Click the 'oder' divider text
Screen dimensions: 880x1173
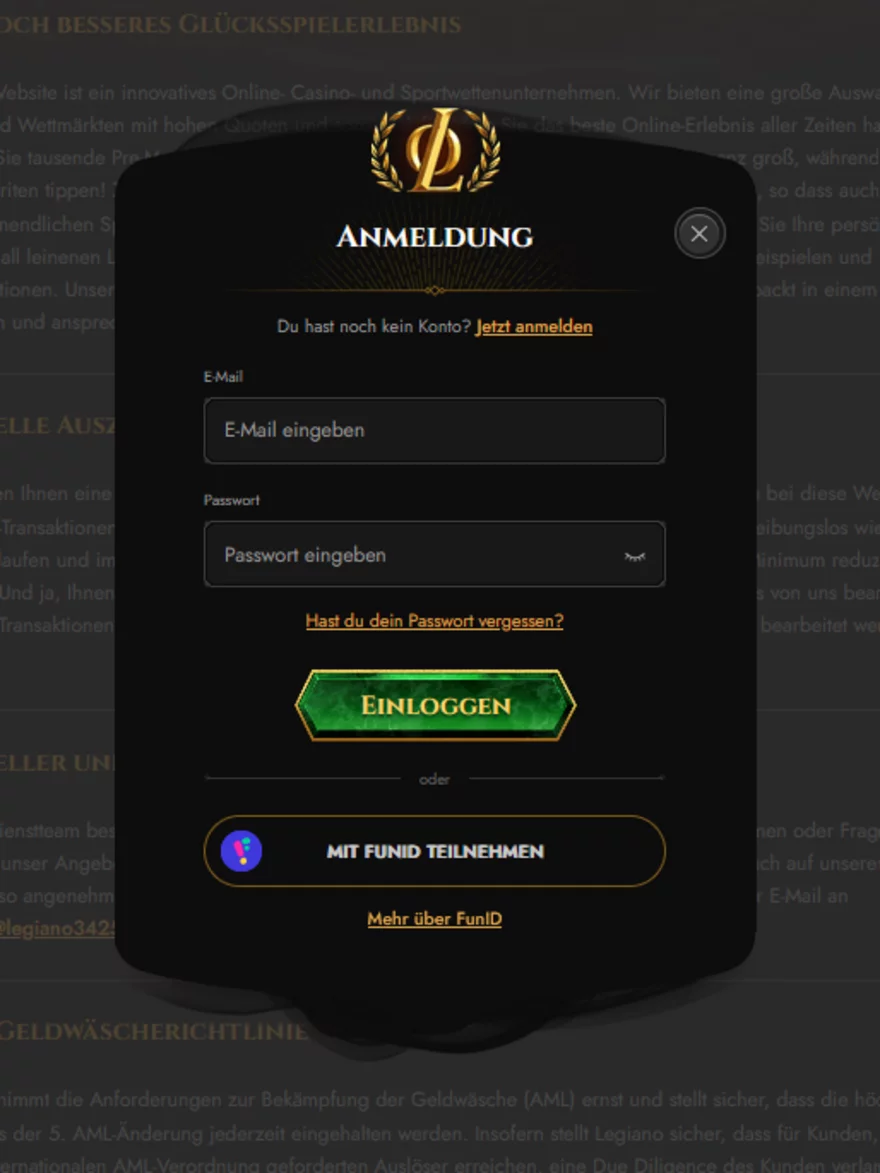click(434, 780)
